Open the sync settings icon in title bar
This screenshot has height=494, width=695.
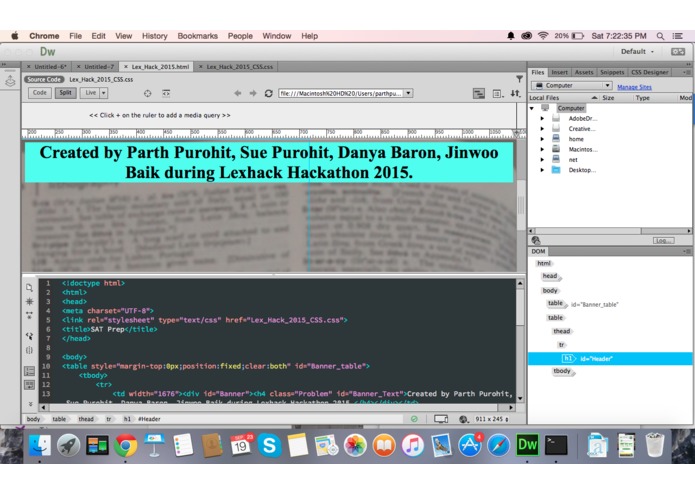(678, 51)
